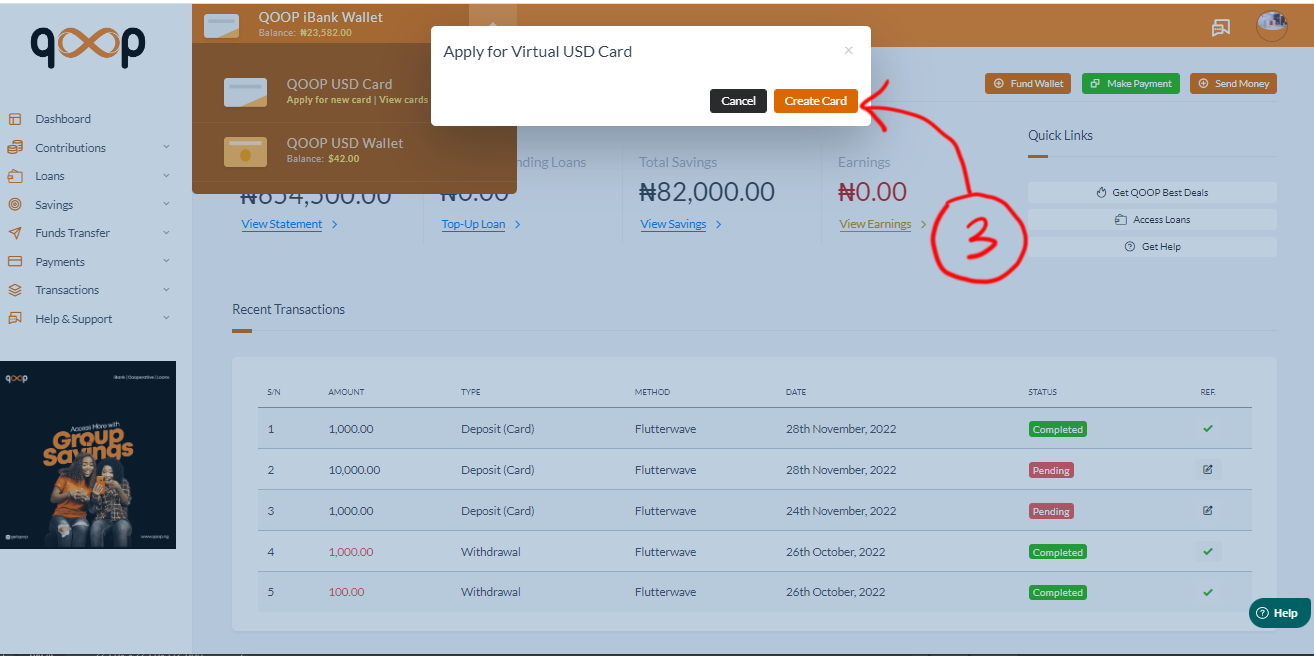Open the user profile avatar
1314x656 pixels.
[1271, 26]
